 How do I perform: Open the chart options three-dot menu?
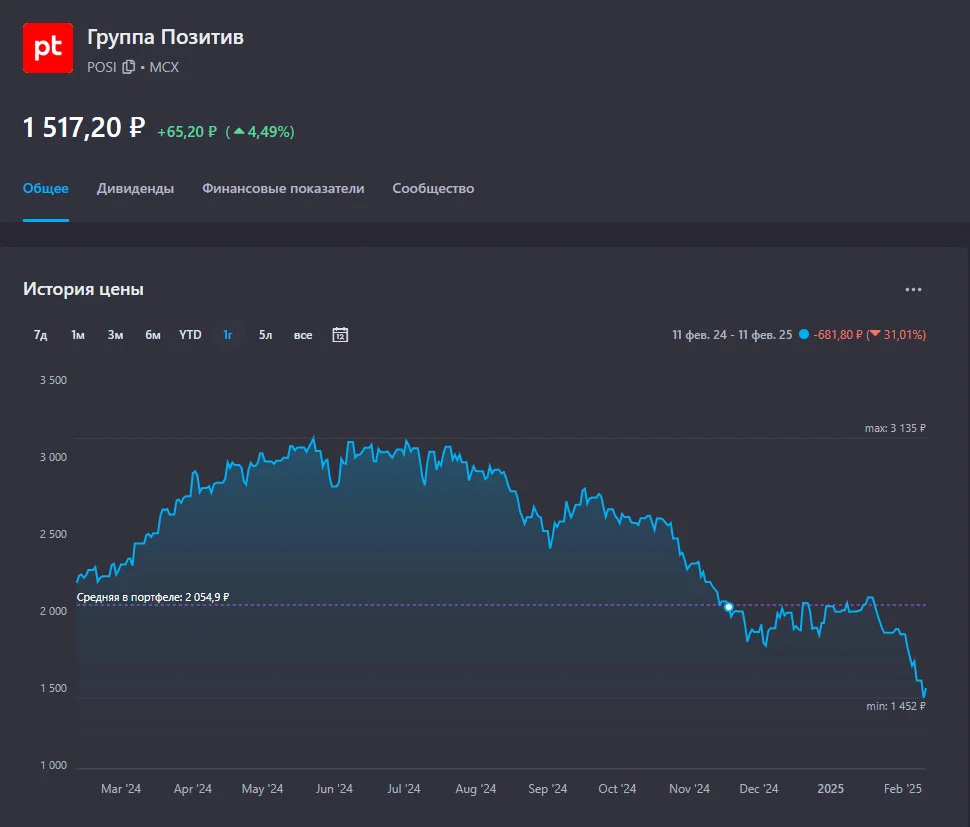[913, 289]
